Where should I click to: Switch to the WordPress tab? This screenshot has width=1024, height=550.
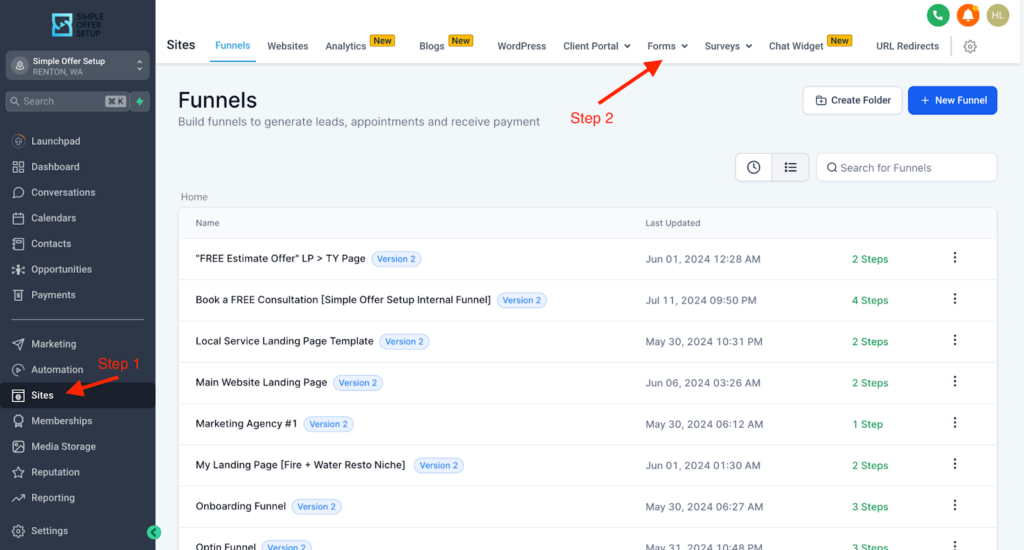(x=521, y=46)
